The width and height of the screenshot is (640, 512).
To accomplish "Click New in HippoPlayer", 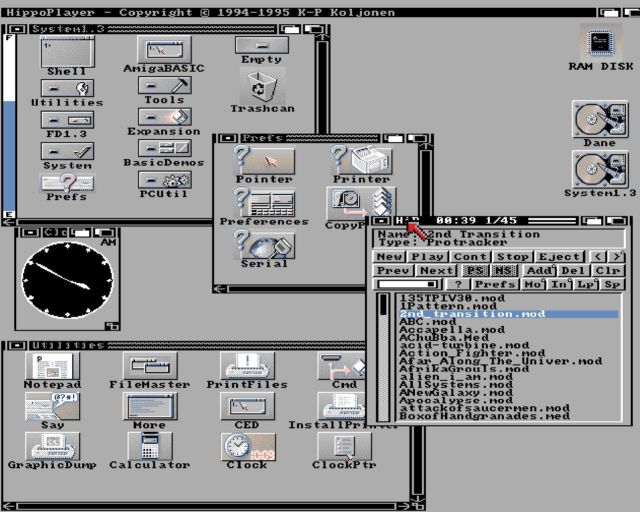I will (389, 257).
